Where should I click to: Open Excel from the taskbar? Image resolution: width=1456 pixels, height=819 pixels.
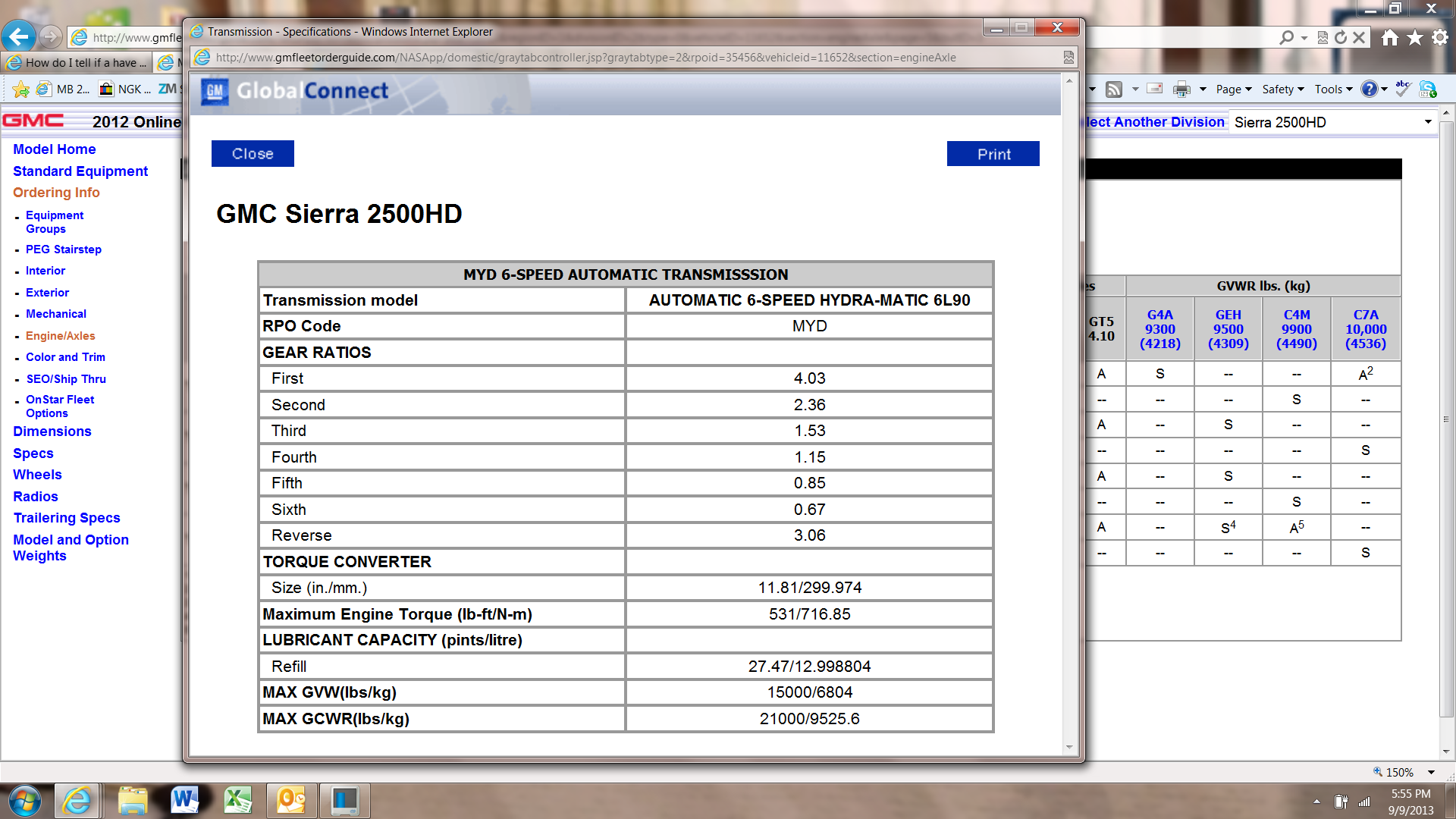(x=240, y=800)
